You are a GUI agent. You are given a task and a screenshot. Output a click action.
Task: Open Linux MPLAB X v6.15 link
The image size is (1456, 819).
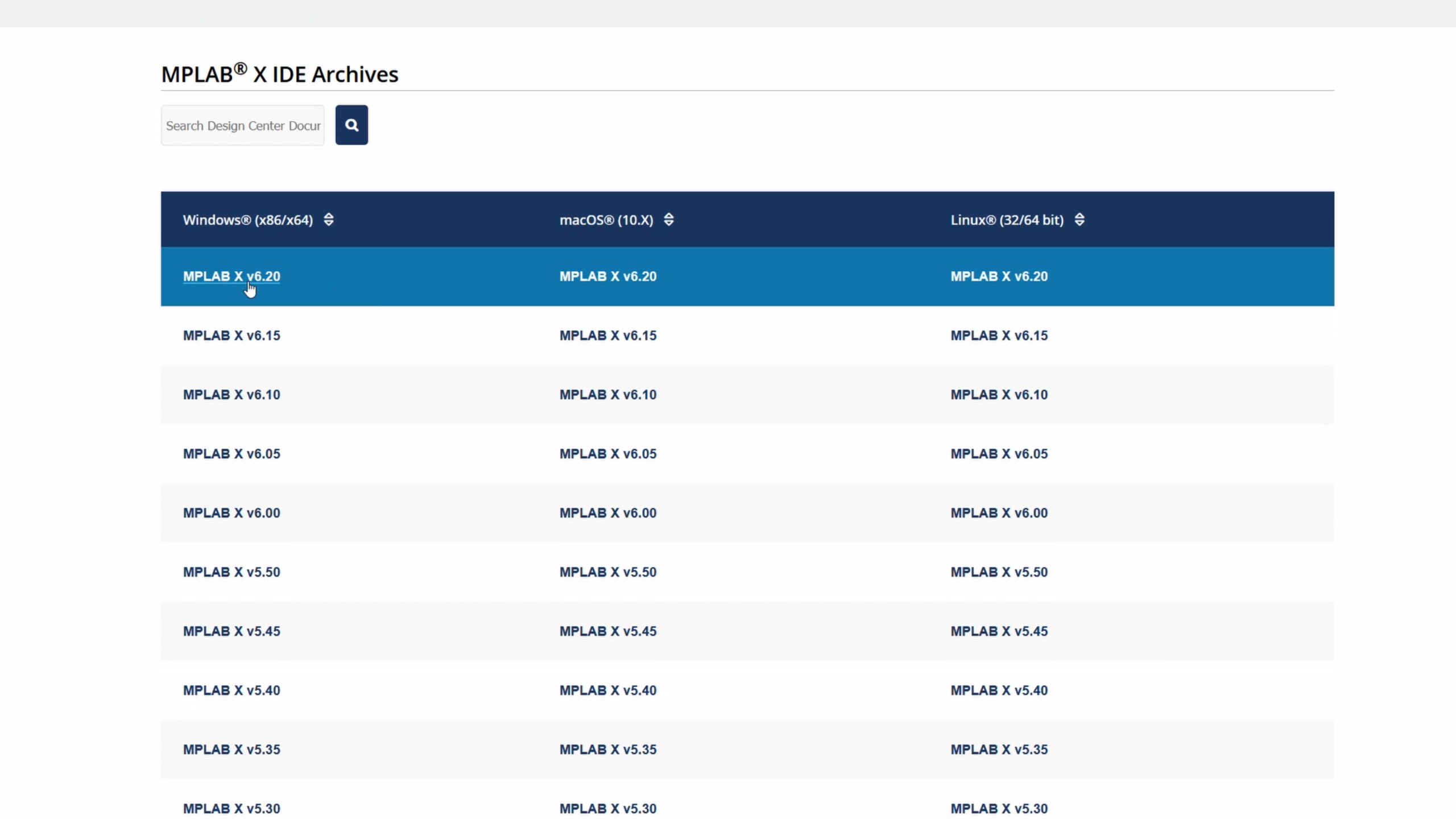coord(999,336)
